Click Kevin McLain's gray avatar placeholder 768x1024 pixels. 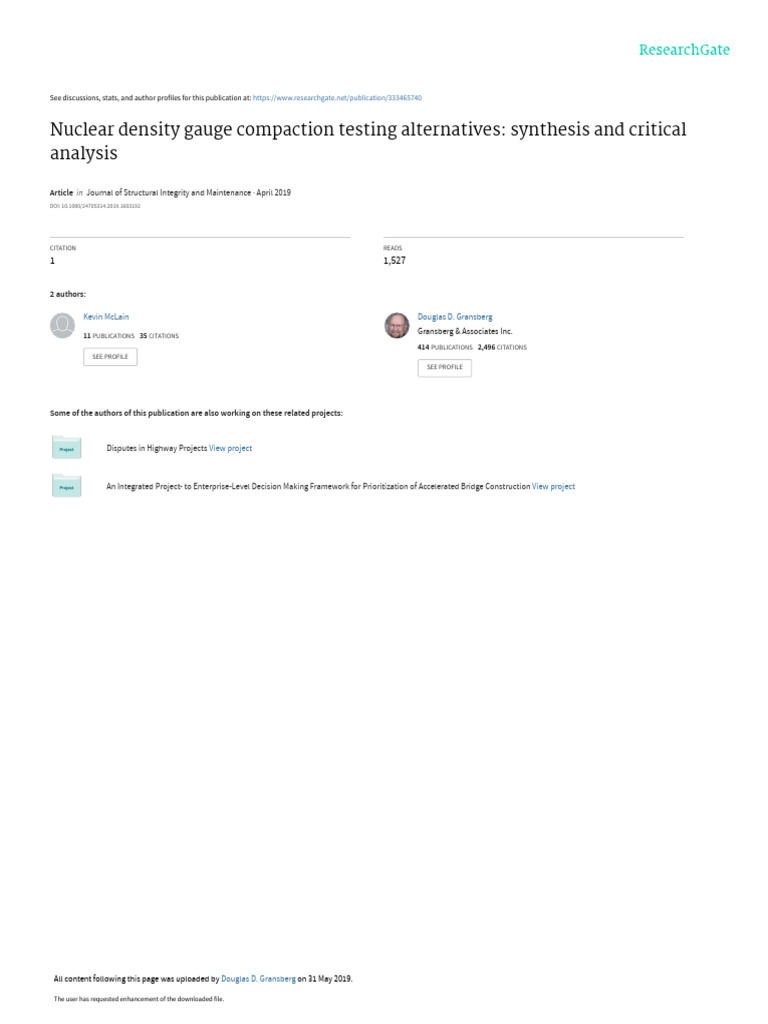tap(62, 325)
